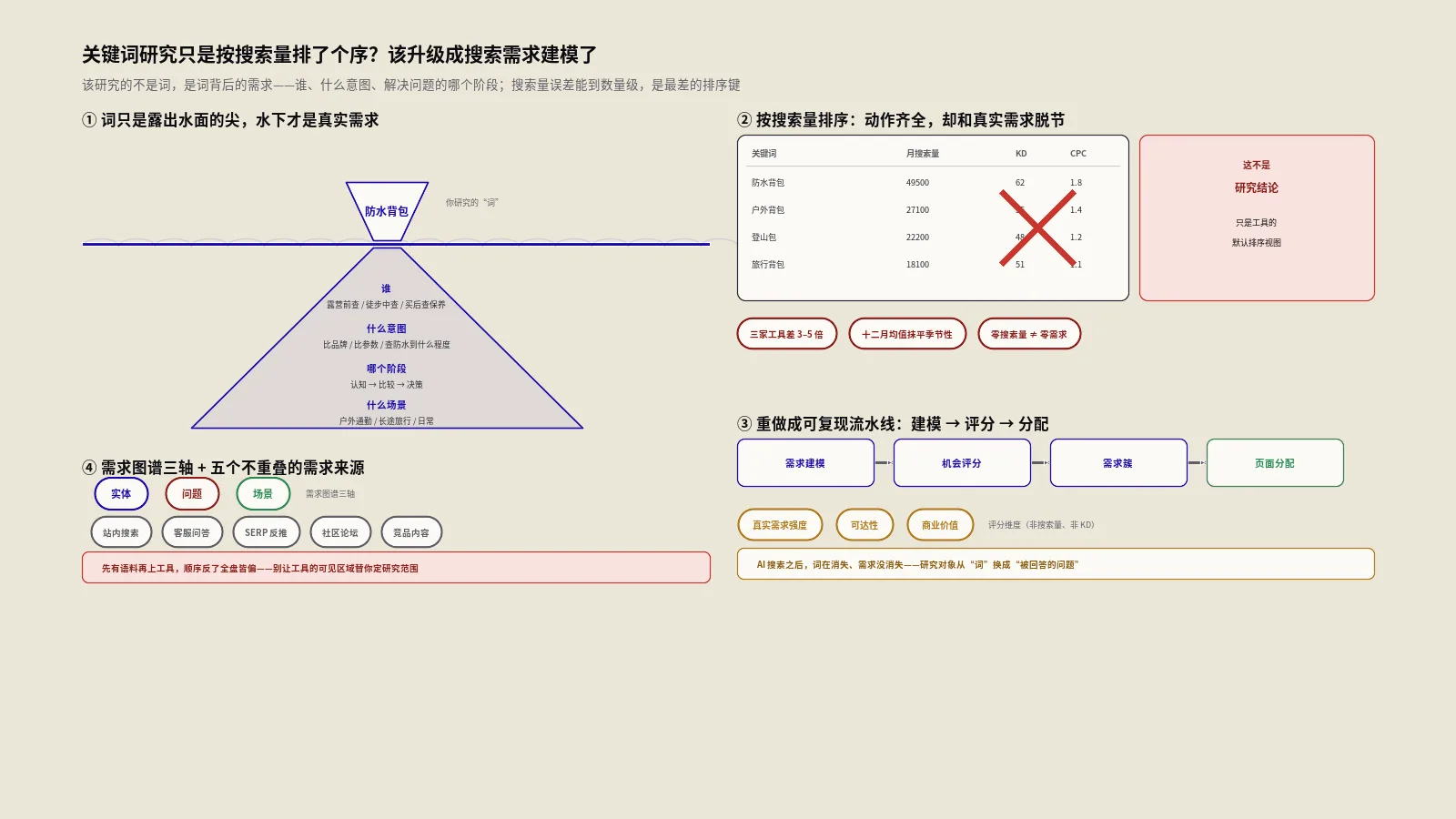
Task: Click the KD column header
Action: 1021,154
